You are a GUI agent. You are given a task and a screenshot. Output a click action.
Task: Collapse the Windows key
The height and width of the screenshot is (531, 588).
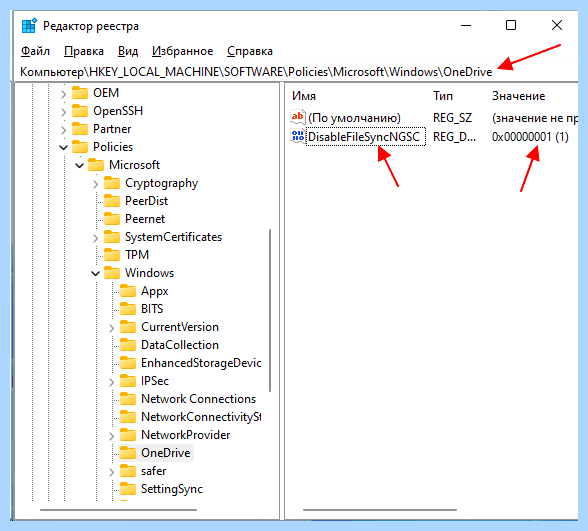coord(96,273)
